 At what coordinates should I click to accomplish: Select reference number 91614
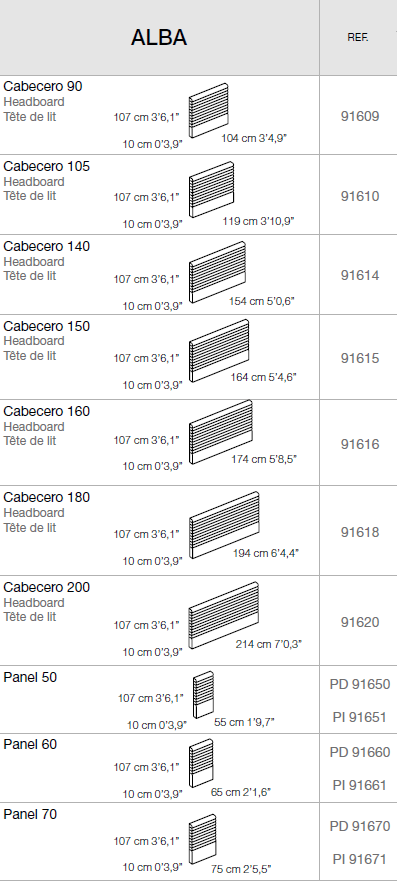pos(360,275)
